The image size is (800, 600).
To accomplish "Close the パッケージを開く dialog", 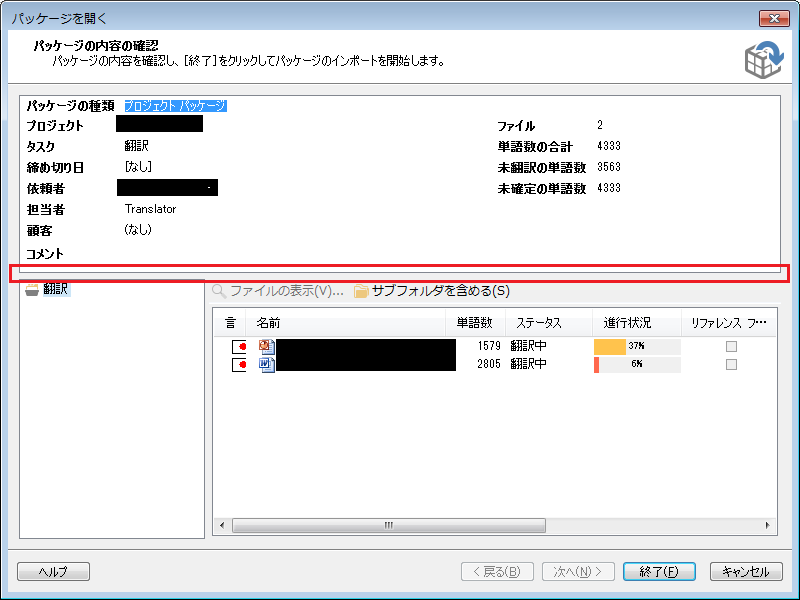I will (774, 18).
